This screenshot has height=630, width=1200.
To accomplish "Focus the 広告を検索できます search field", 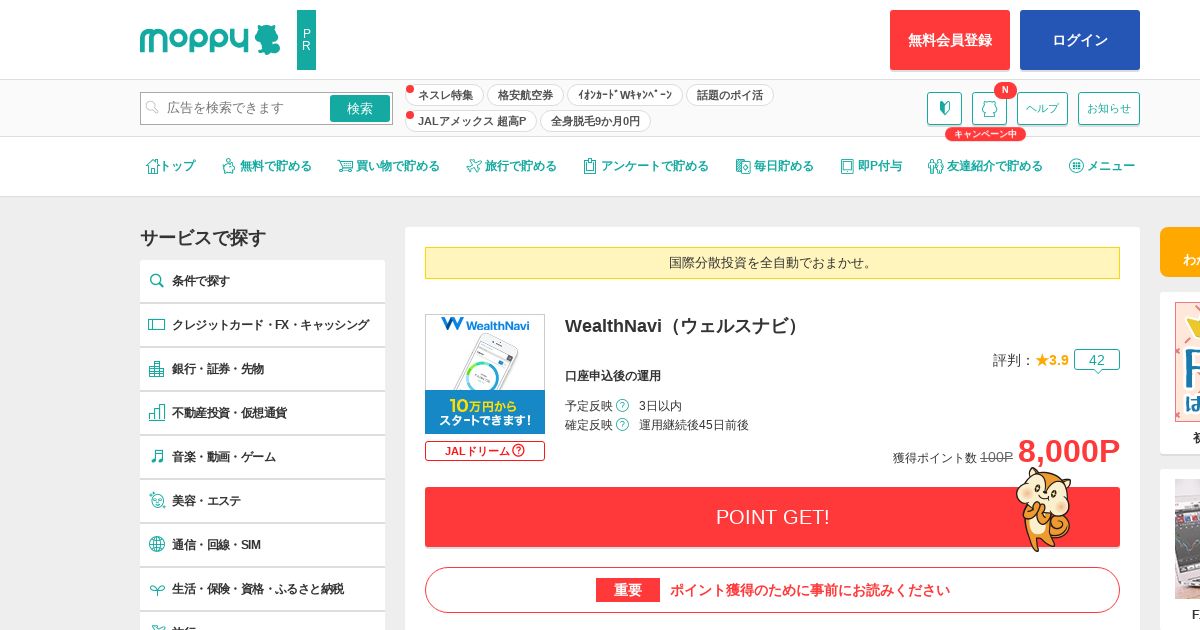I will click(235, 108).
